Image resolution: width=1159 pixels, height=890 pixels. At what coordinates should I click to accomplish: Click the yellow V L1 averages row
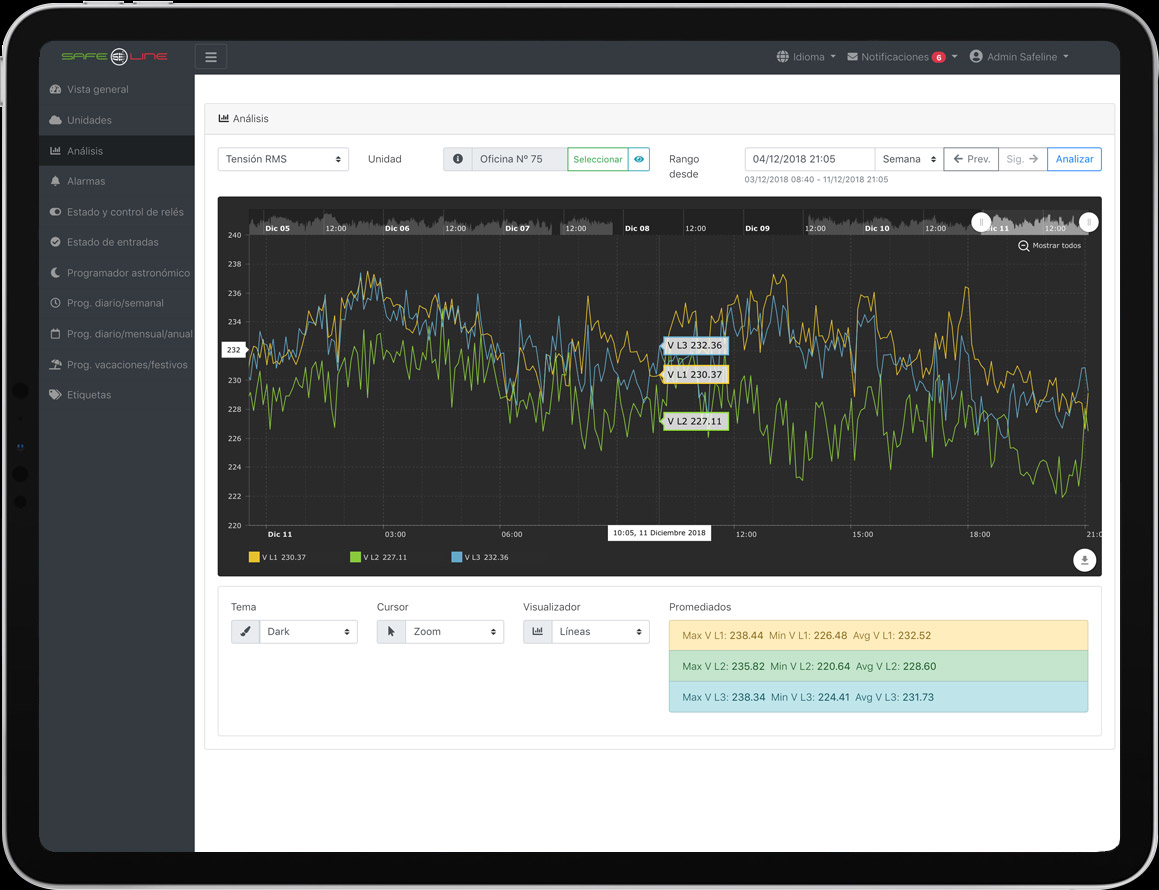tap(878, 636)
